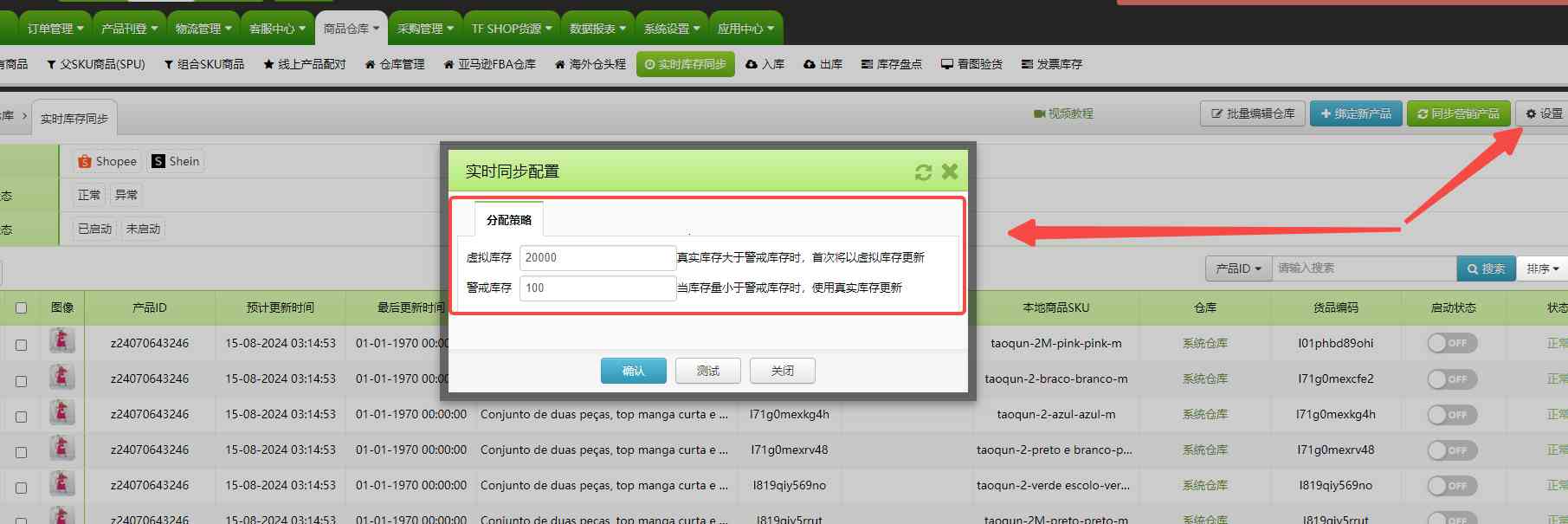Open 仓库管理 with the home icon
The width and height of the screenshot is (1568, 524).
[x=395, y=64]
